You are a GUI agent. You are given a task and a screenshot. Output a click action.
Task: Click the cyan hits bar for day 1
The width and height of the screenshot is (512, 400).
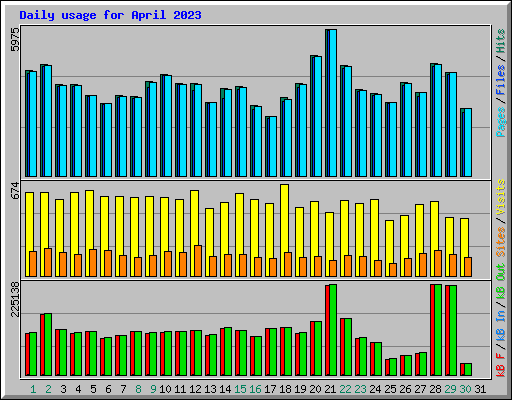click(x=33, y=124)
